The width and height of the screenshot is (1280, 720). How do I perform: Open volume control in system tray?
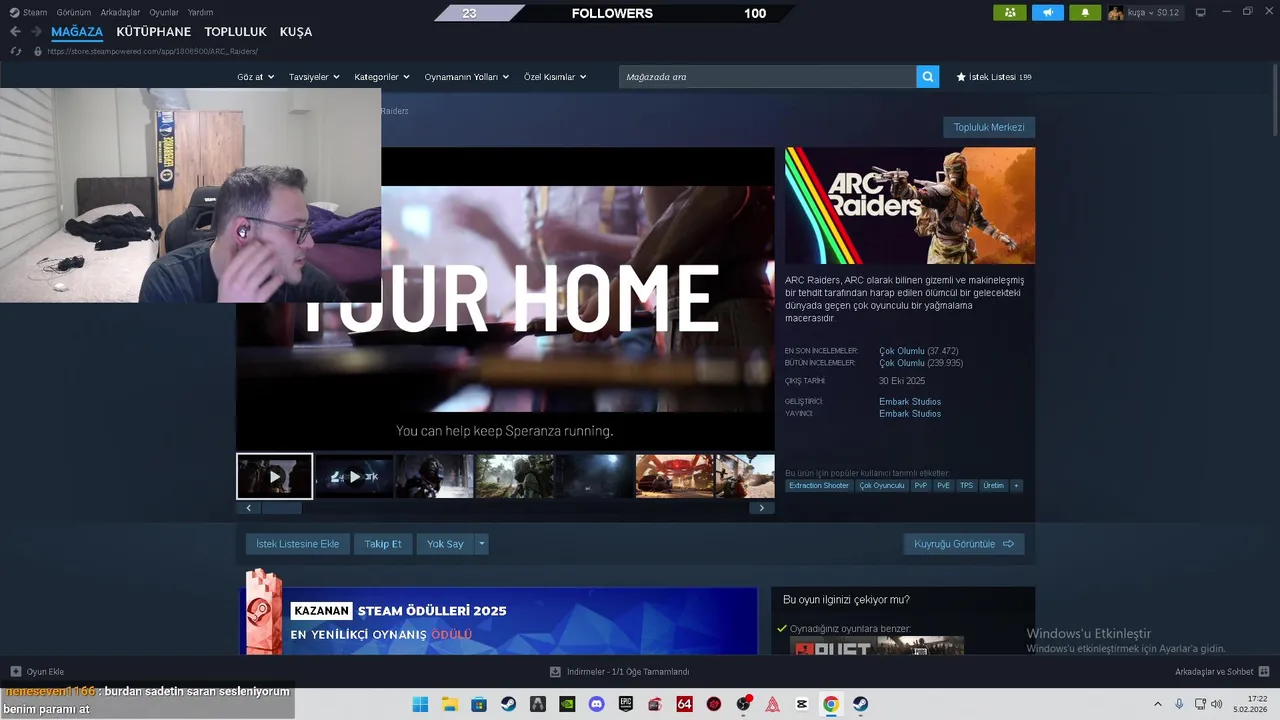(1217, 704)
